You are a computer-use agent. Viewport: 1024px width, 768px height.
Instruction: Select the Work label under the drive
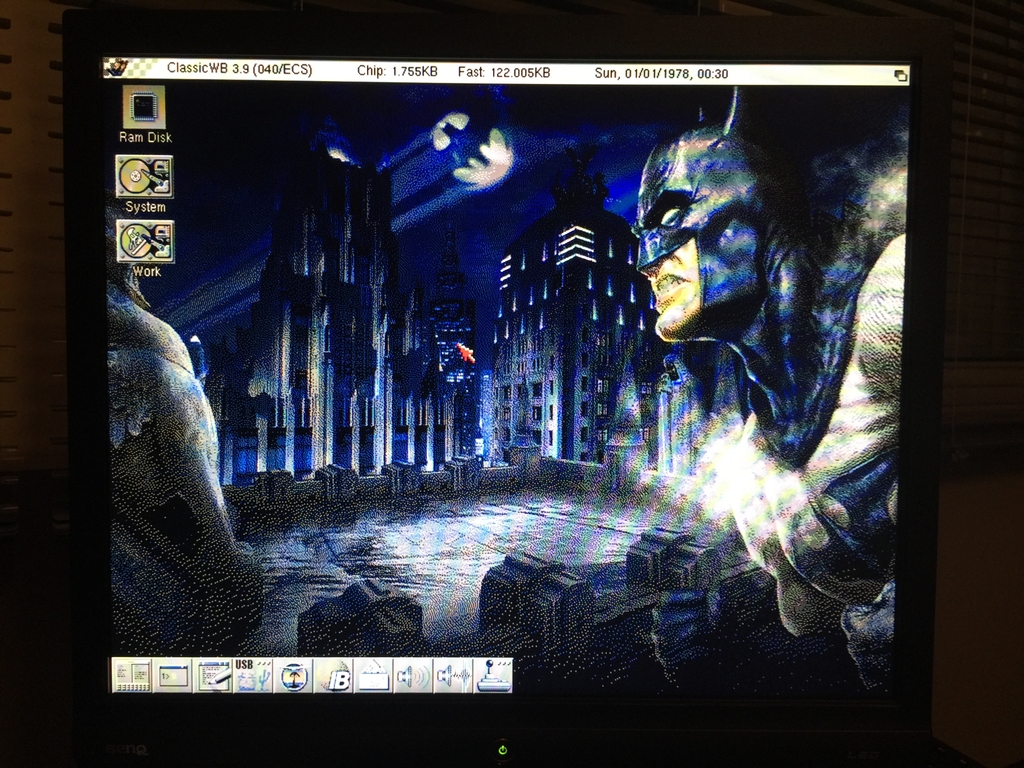(x=146, y=271)
